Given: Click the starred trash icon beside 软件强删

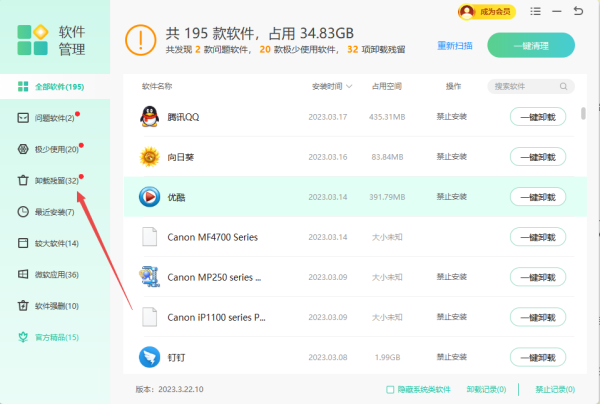Looking at the screenshot, I should tap(23, 306).
